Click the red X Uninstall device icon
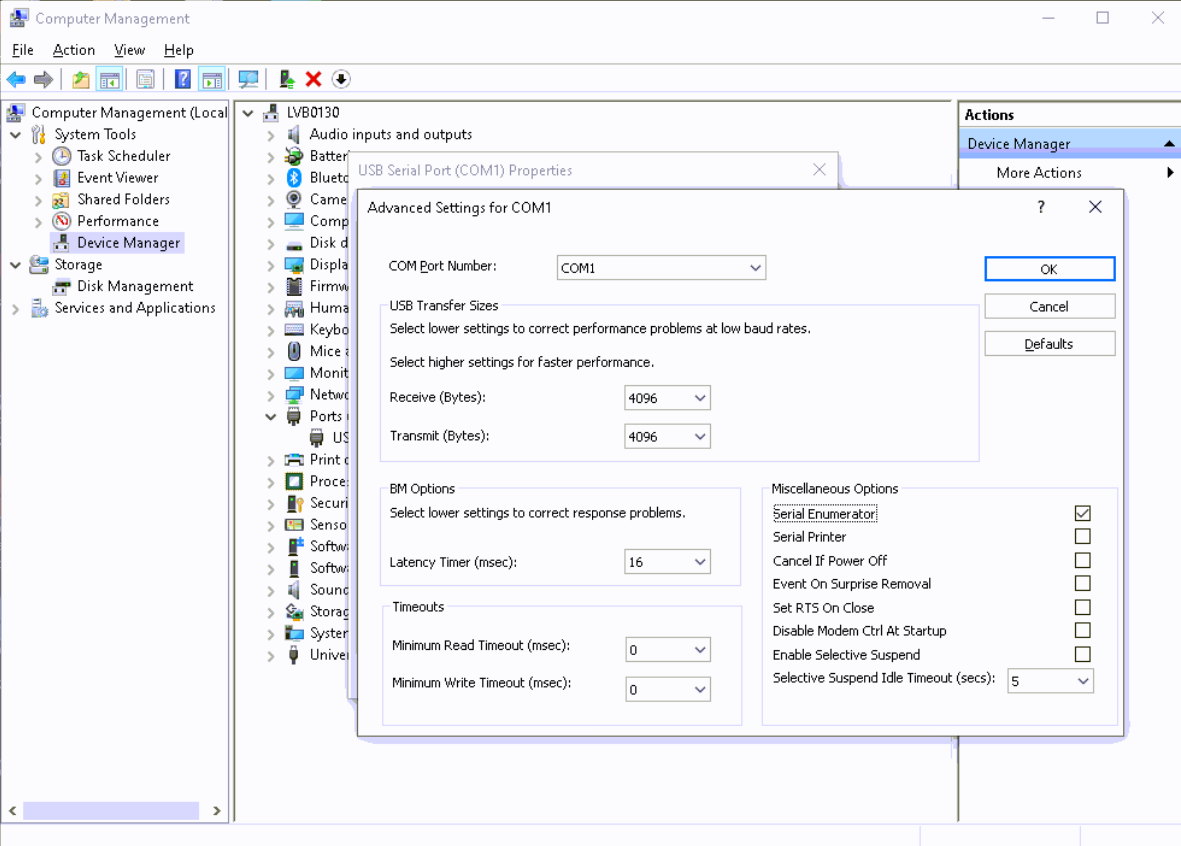 click(313, 79)
